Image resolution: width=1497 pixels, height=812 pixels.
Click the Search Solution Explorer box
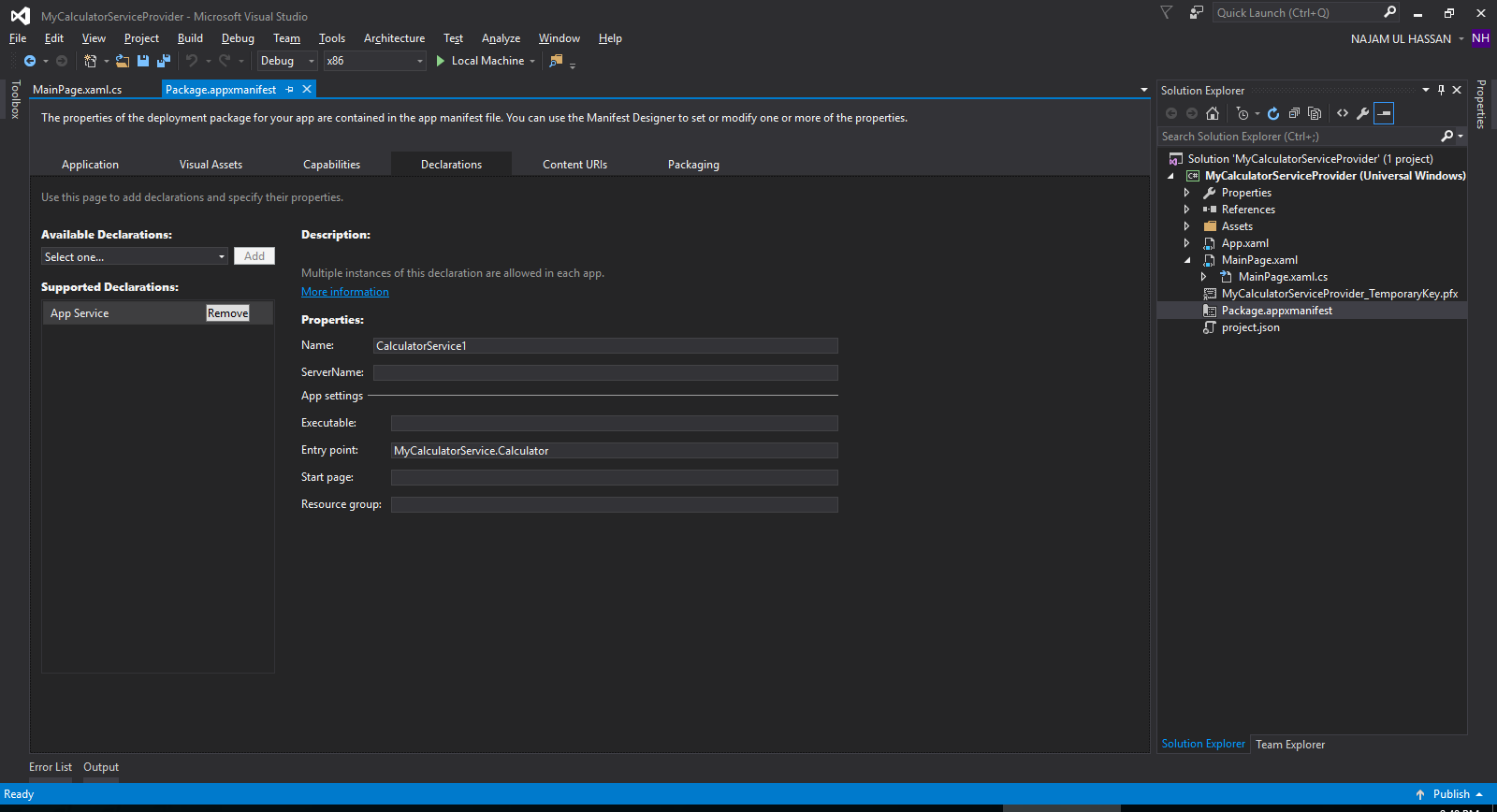click(x=1301, y=137)
